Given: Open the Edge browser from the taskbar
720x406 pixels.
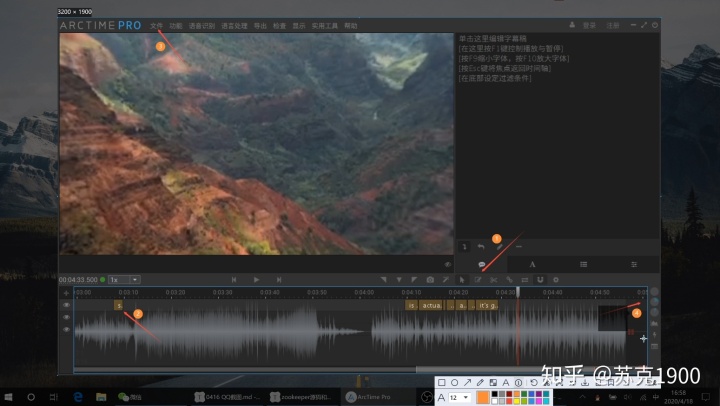Looking at the screenshot, I should pyautogui.click(x=78, y=397).
